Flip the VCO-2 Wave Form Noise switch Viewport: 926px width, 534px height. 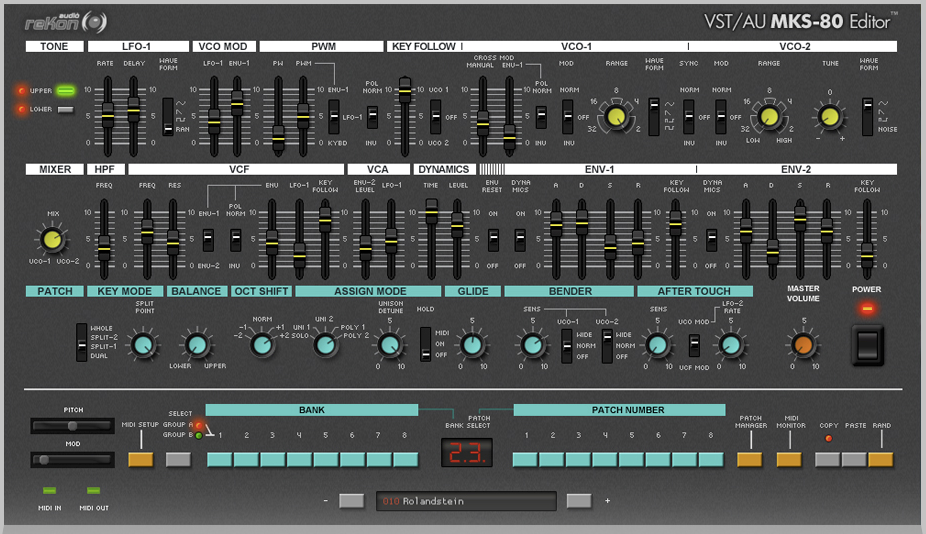tap(867, 117)
